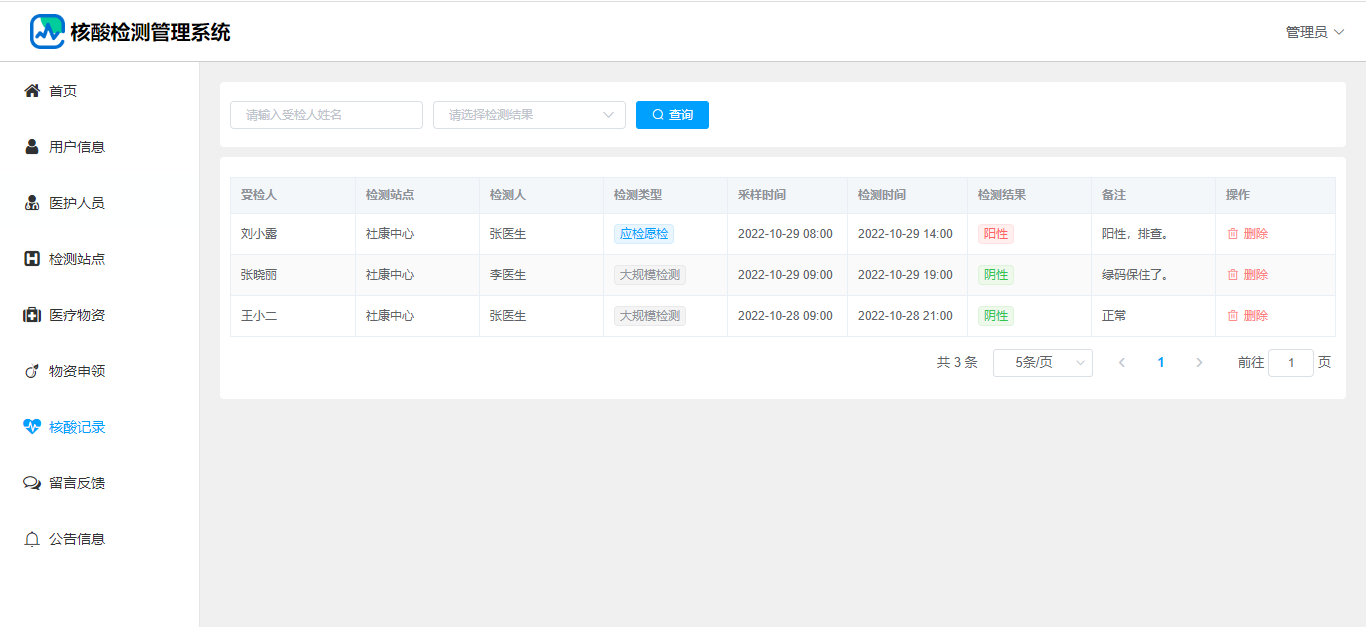Click the home icon beside 首页
Viewport: 1366px width, 627px height.
(32, 91)
